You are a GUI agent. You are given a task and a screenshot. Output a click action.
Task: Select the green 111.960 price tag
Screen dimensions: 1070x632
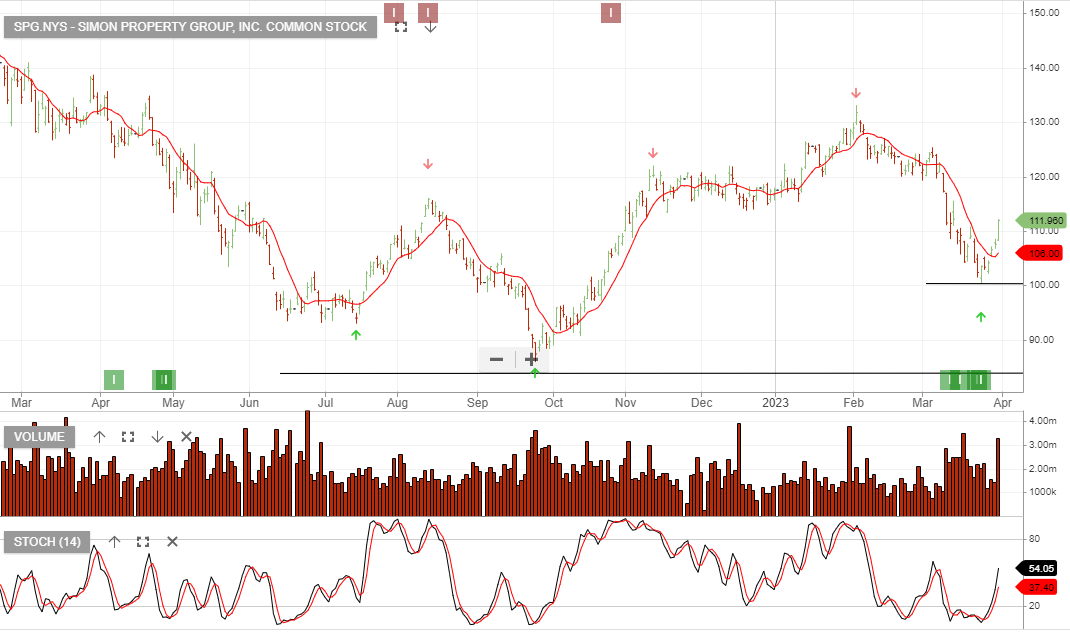1040,221
